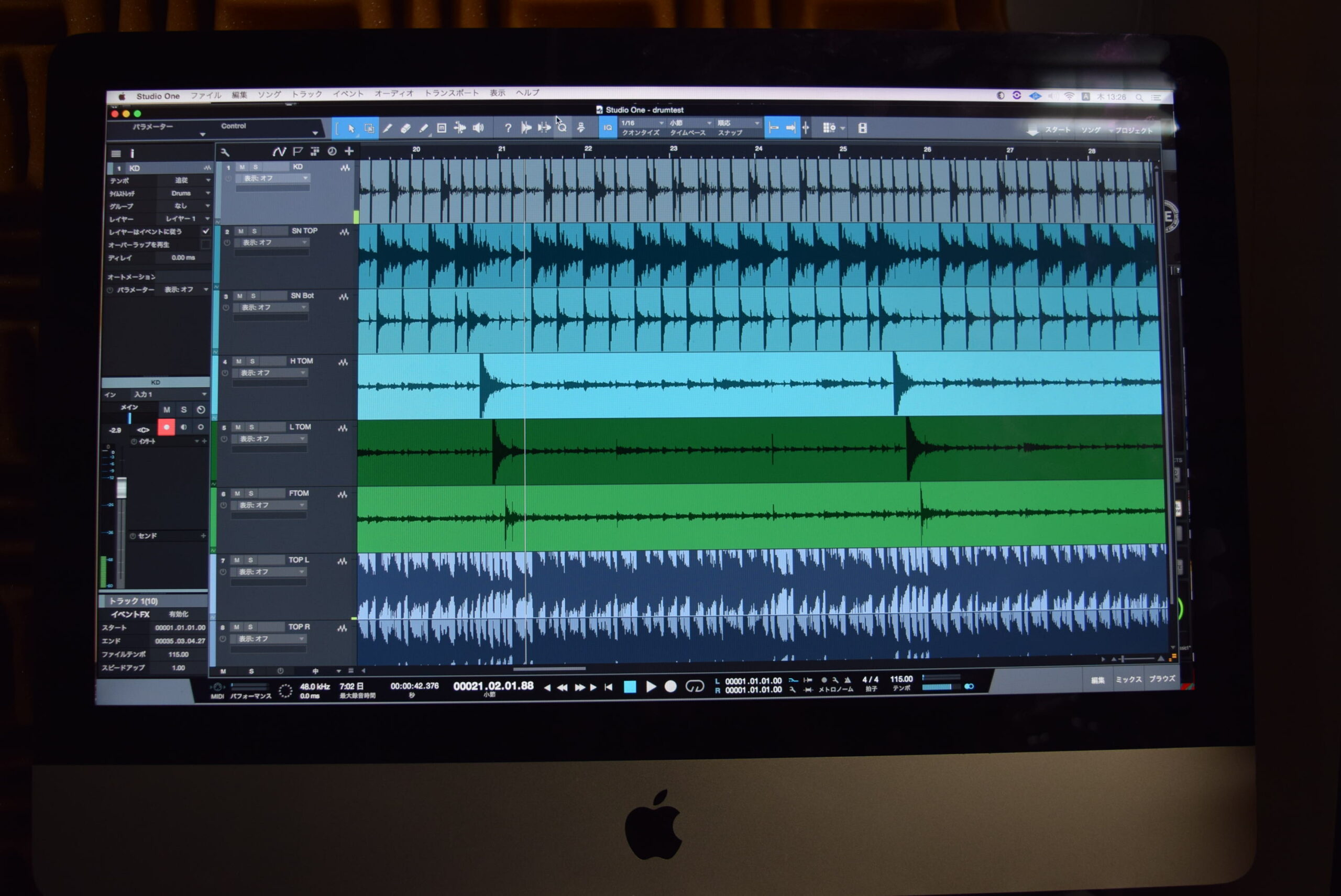This screenshot has height=896, width=1341.
Task: Open the オーディオ menu
Action: pos(394,94)
